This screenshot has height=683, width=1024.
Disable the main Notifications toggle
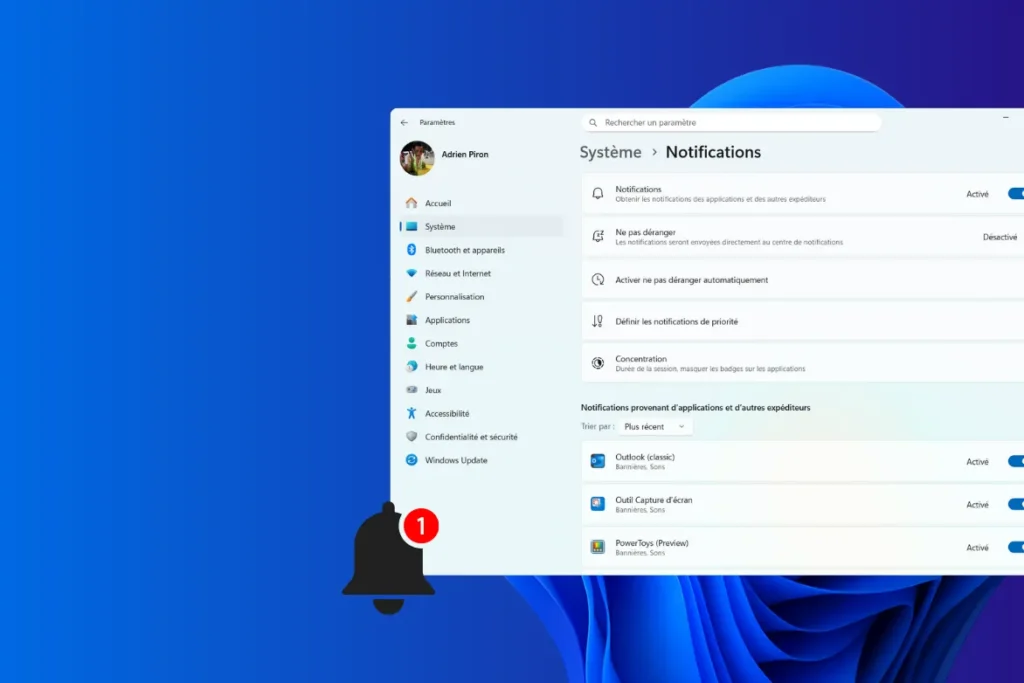tap(1016, 193)
